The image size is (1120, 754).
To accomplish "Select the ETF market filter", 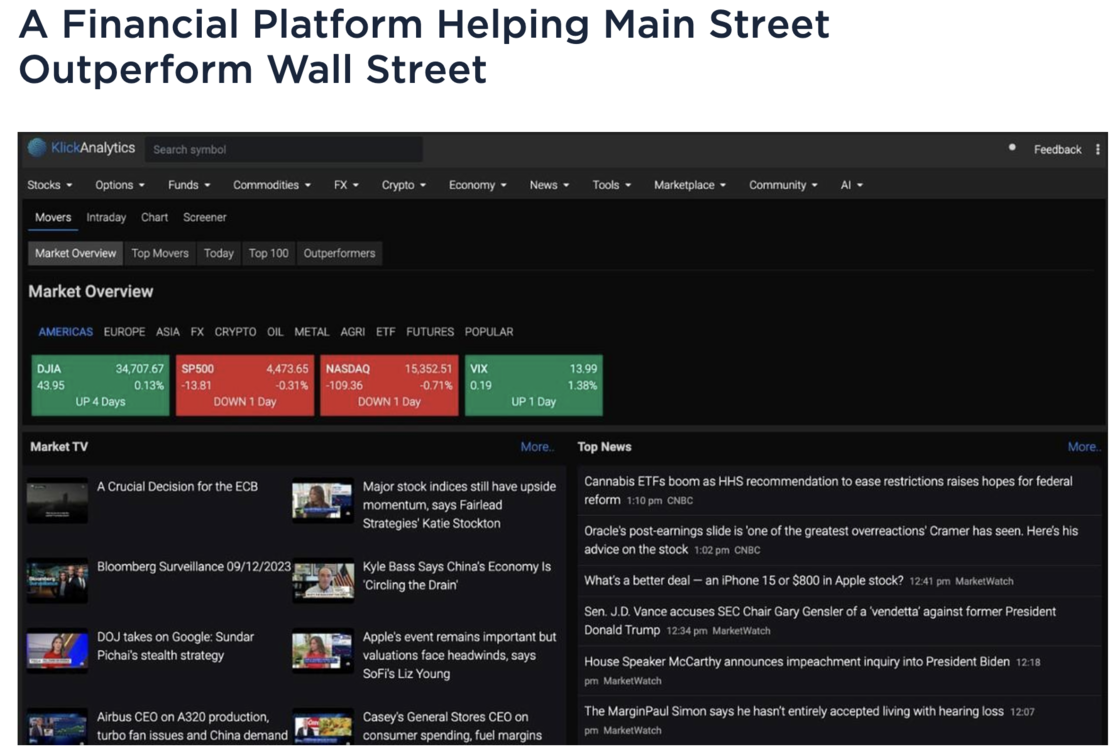I will tap(386, 332).
